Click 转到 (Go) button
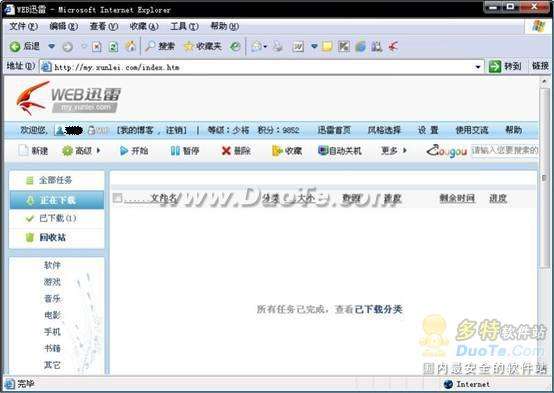 (x=505, y=66)
